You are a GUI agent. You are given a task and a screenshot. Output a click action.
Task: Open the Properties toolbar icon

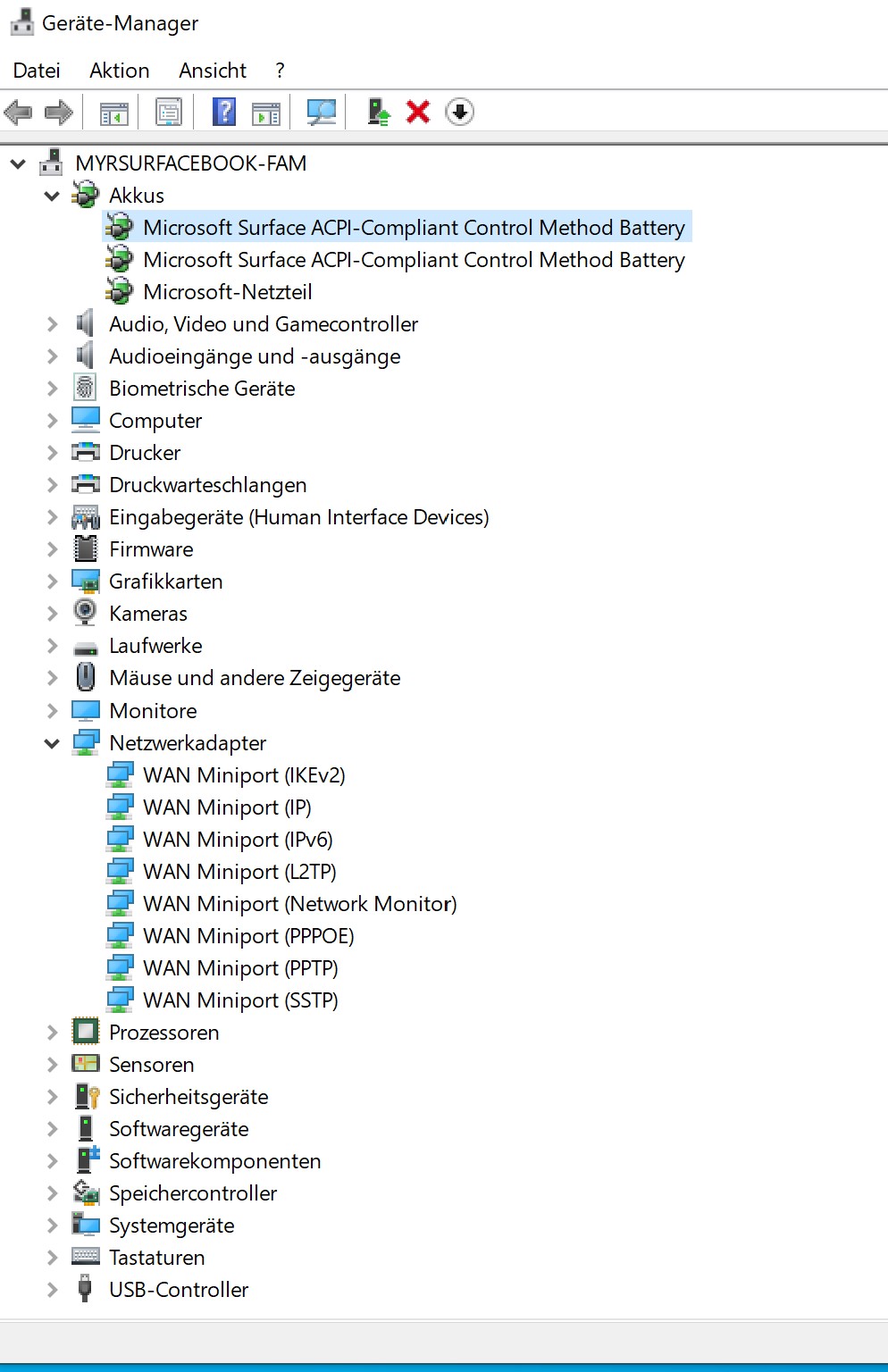(x=168, y=113)
